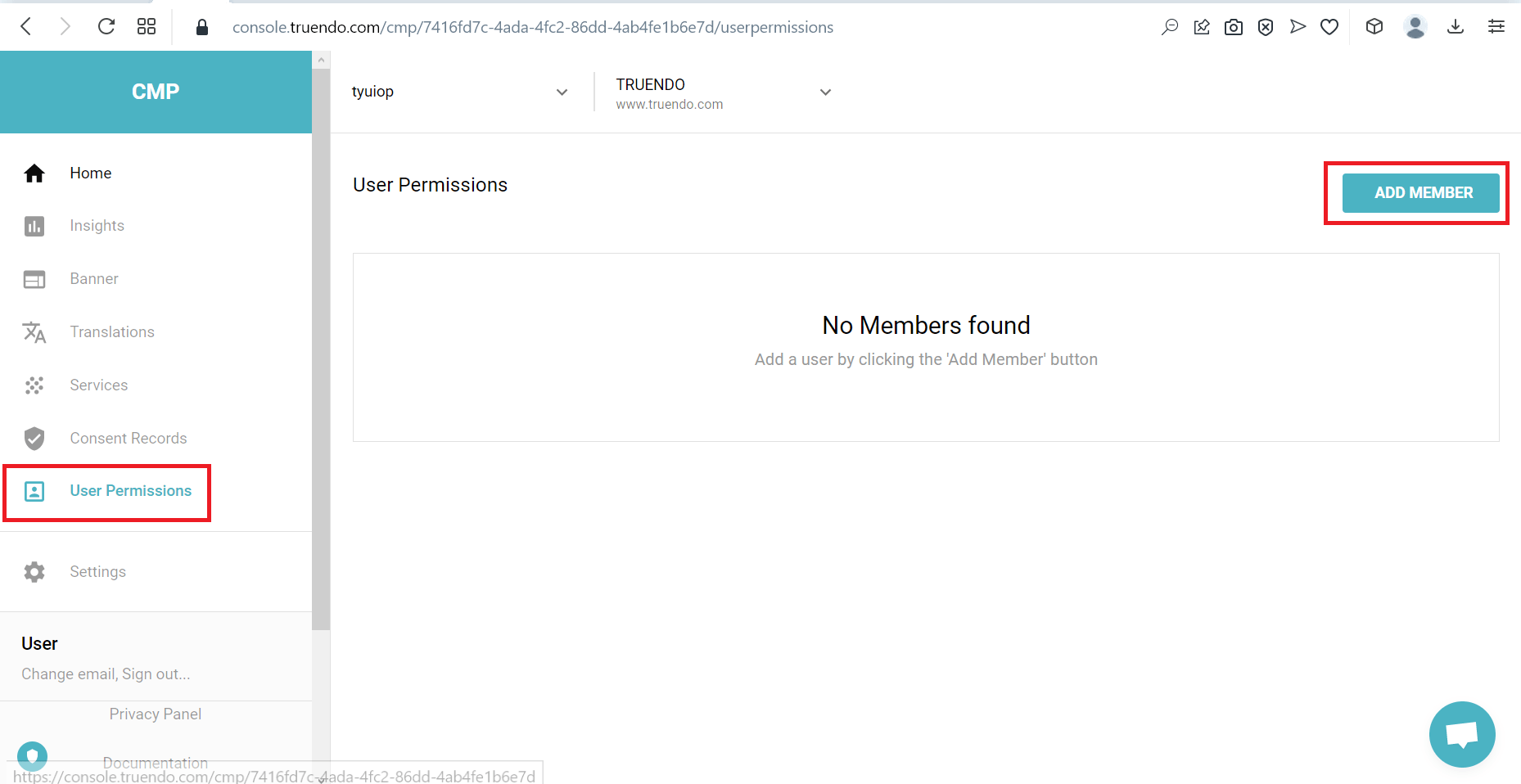Click the User Permissions page title
The image size is (1521, 784).
click(431, 185)
